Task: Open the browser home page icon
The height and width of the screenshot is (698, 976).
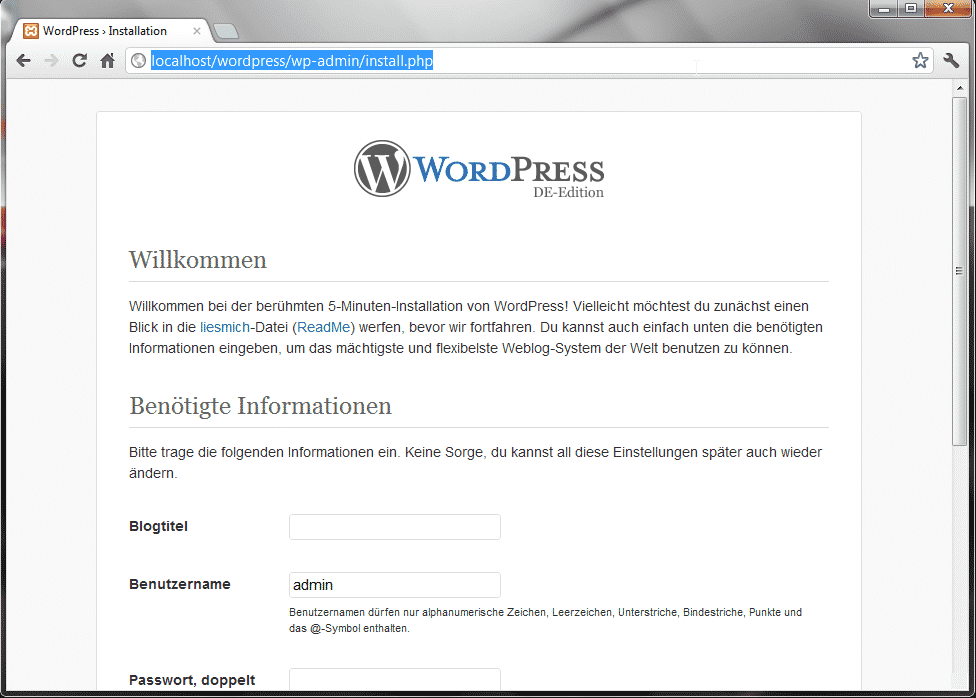Action: tap(108, 60)
